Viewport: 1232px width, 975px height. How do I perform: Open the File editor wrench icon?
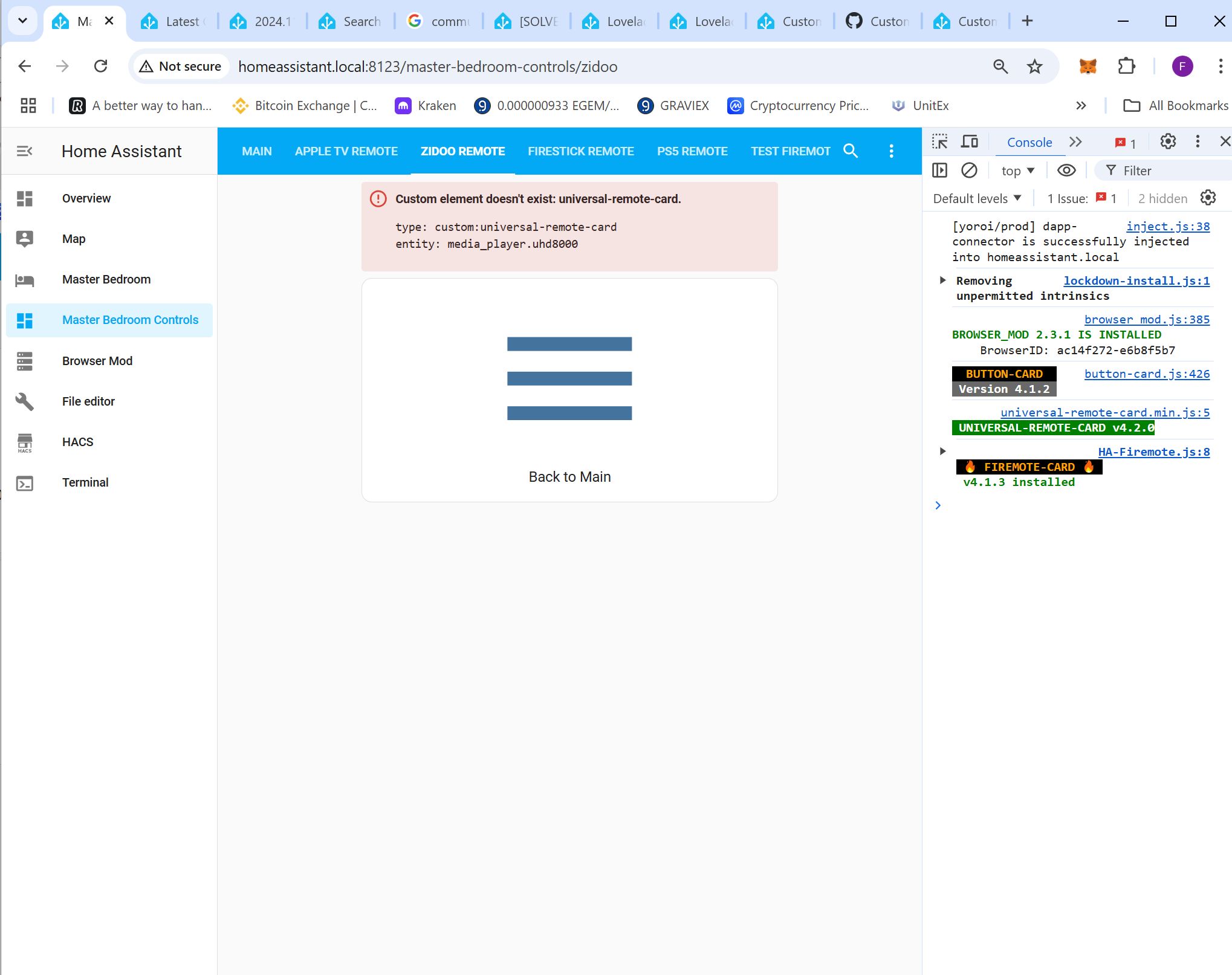pos(25,401)
